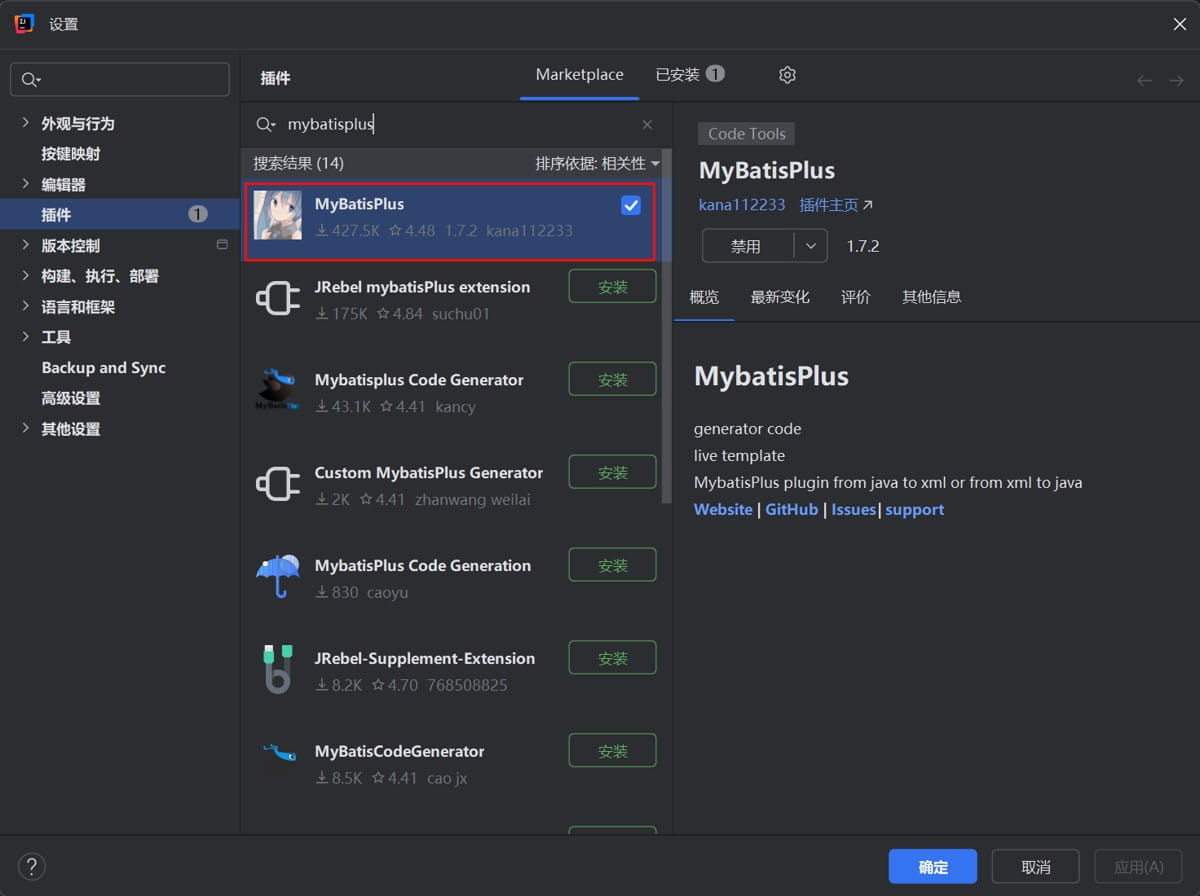Uncheck the MyBatisPlus enabled checkbox
The height and width of the screenshot is (896, 1200).
coord(631,205)
